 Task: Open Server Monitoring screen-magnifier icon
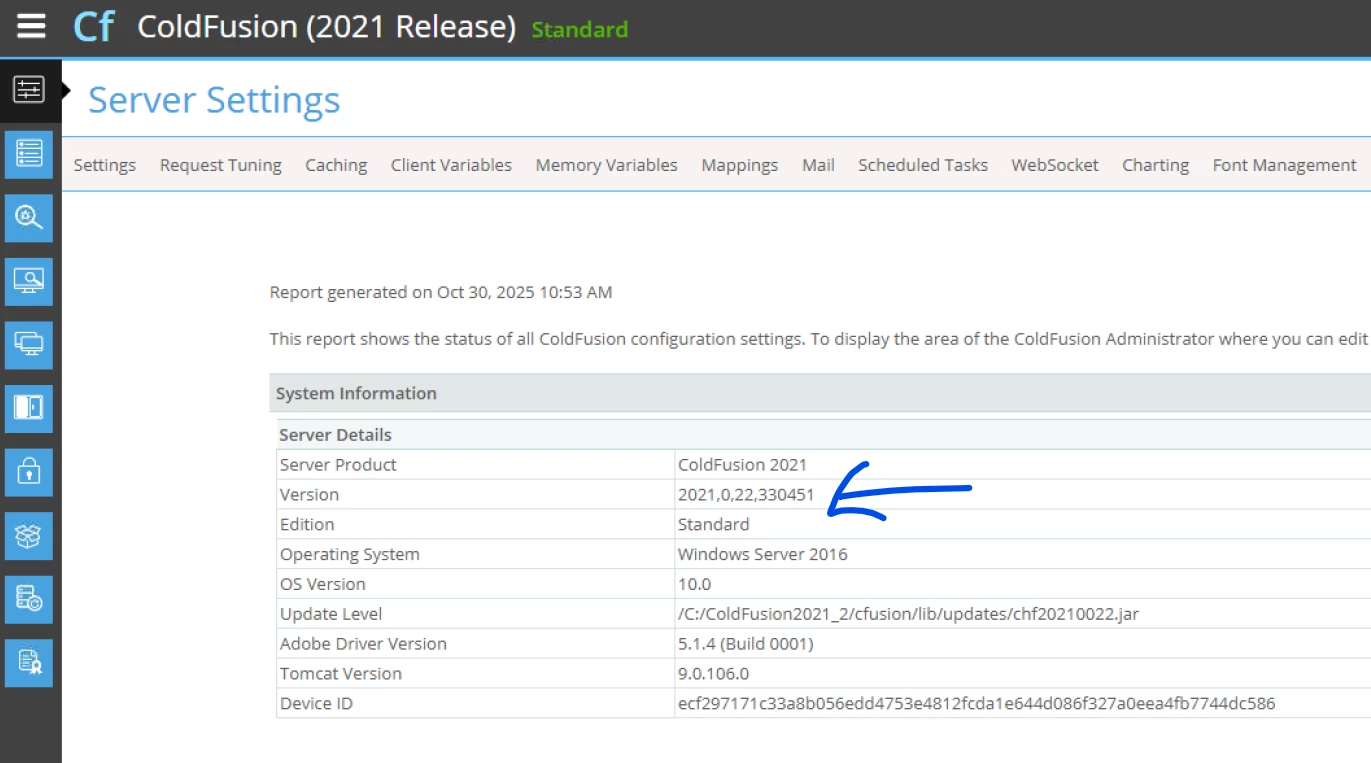(28, 282)
